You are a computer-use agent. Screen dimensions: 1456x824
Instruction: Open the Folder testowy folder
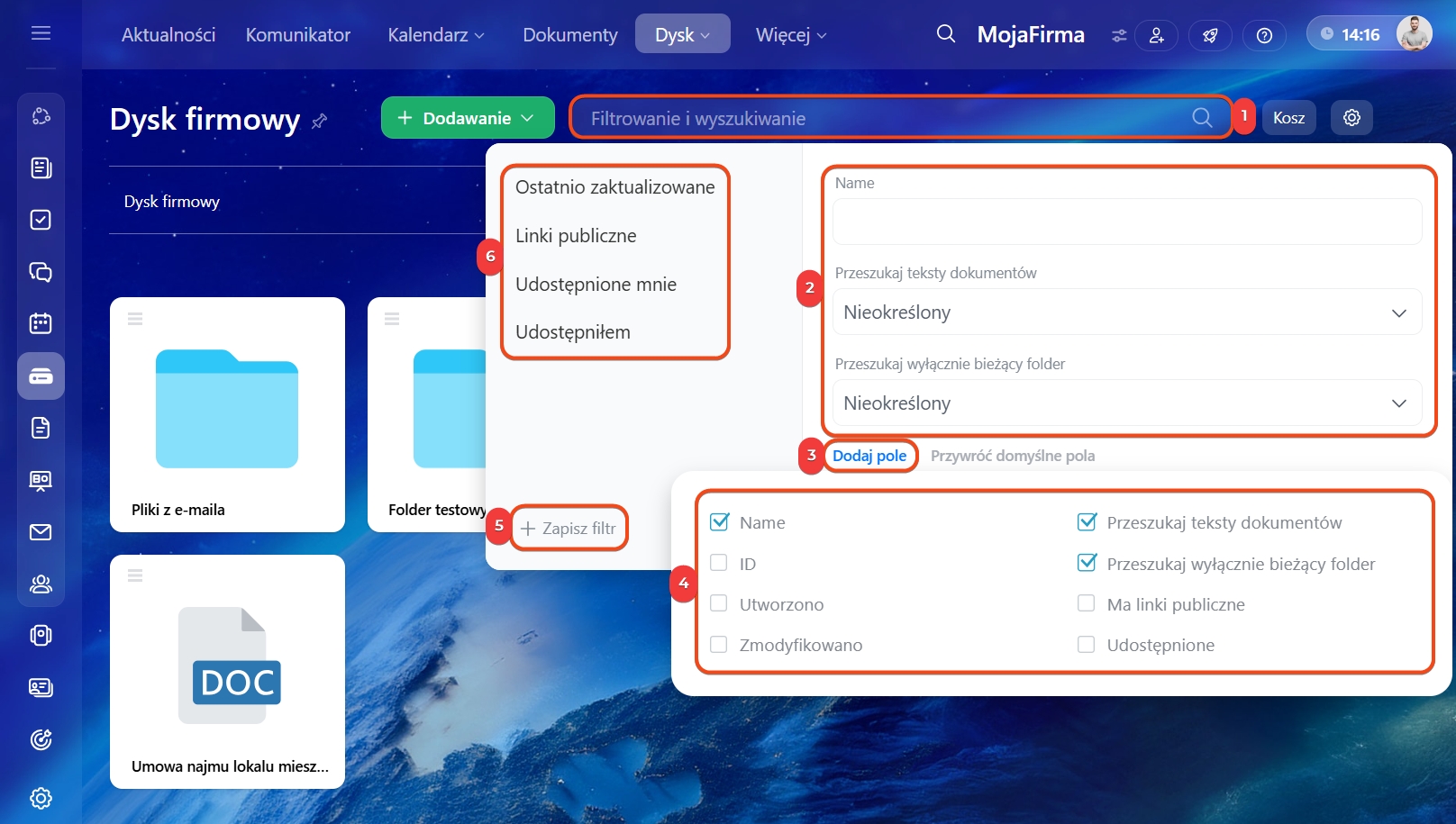427,414
